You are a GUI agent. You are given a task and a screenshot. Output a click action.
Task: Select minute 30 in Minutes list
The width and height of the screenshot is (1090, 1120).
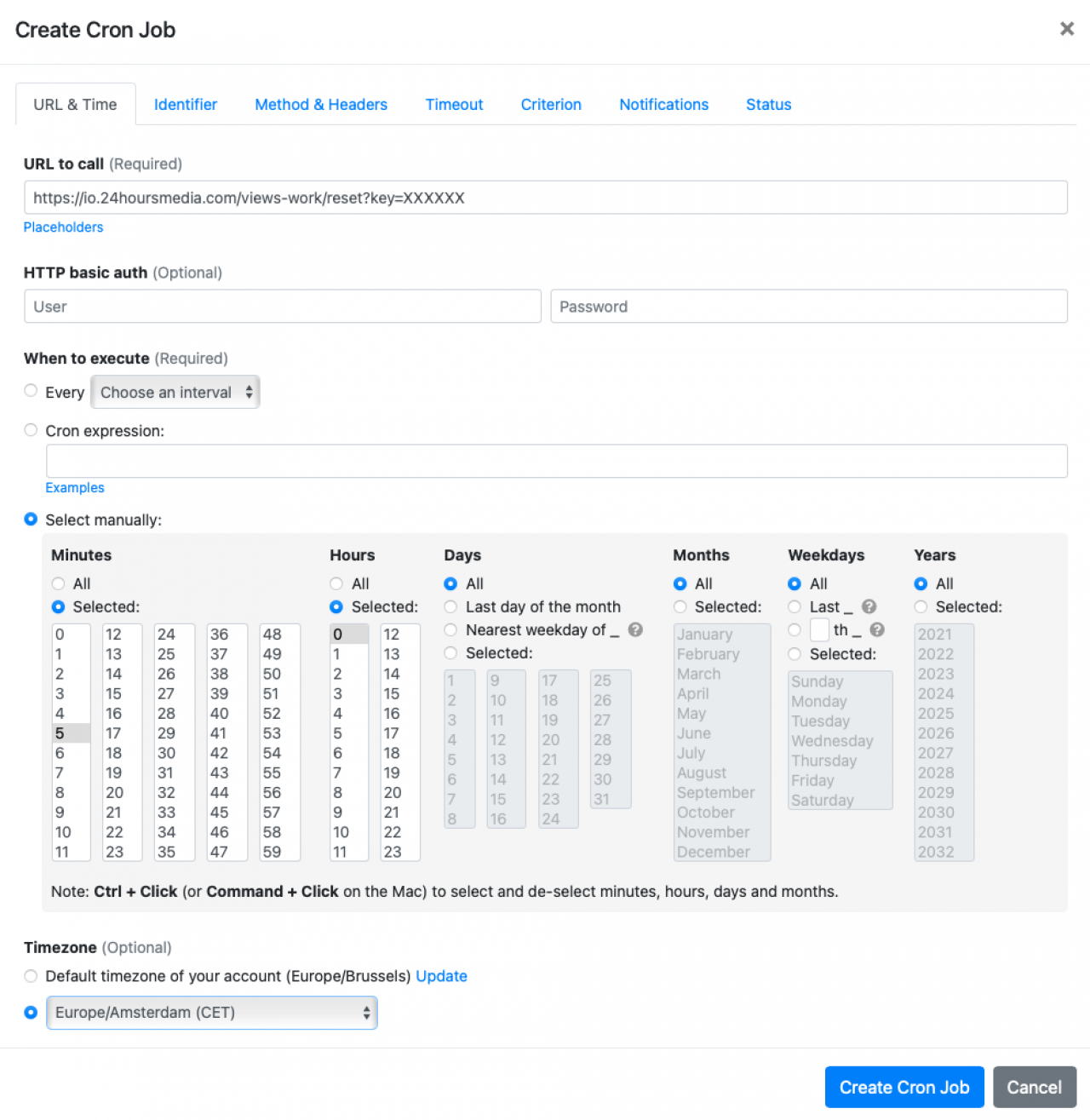click(x=174, y=753)
